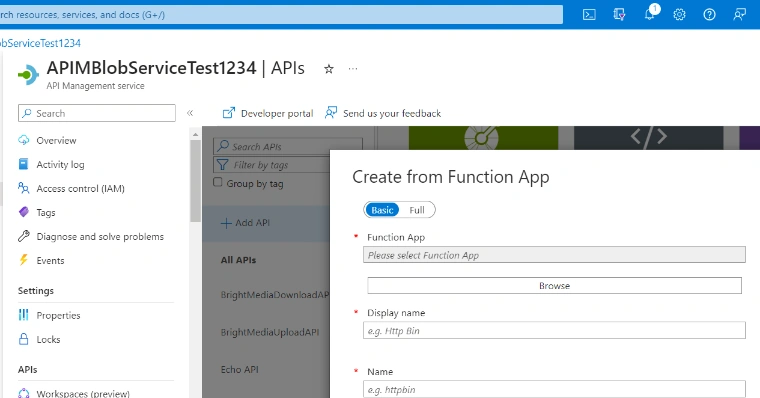Click the Properties bars icon
This screenshot has width=760, height=398.
click(23, 315)
